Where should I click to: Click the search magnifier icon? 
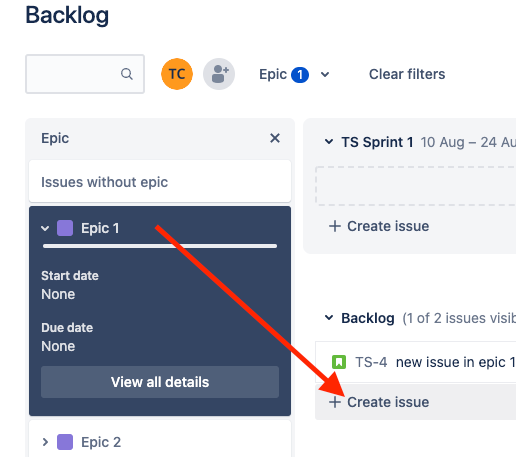(127, 74)
